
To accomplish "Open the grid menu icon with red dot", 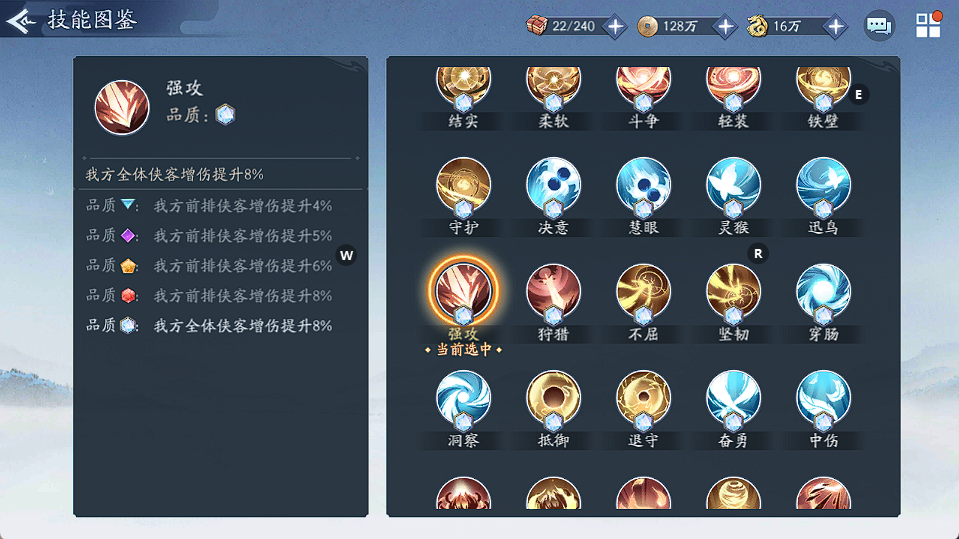I will tap(928, 25).
